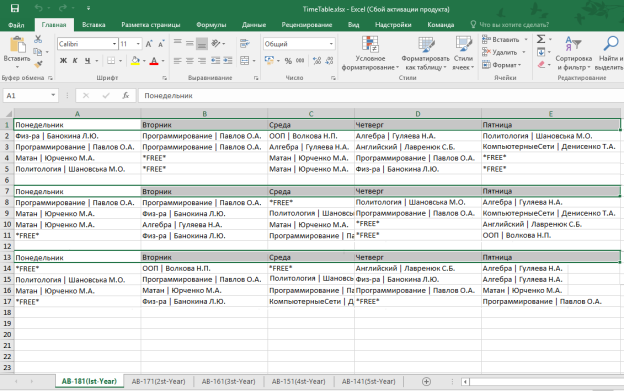Click the Insert Function fx button
The height and width of the screenshot is (391, 624).
(x=126, y=95)
